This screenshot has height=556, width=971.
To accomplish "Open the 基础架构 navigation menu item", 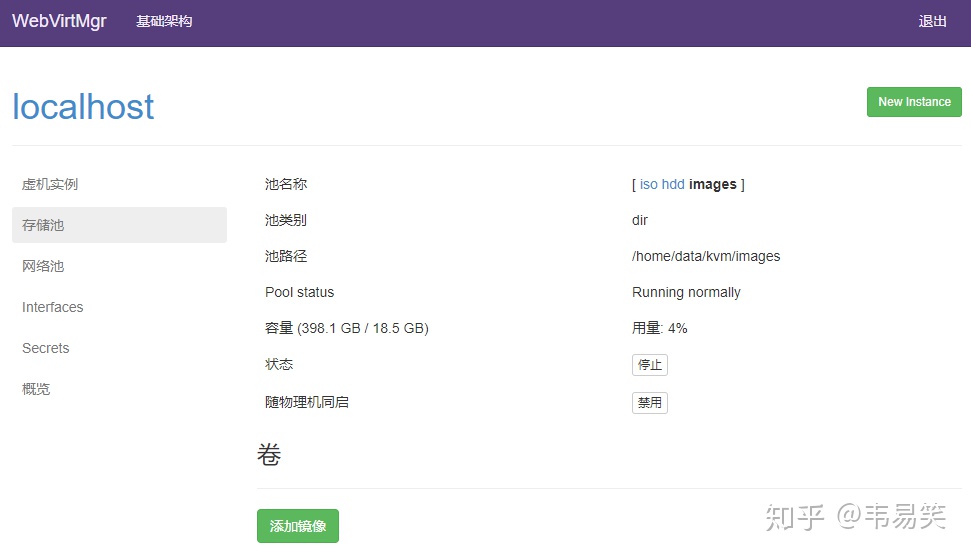I will pyautogui.click(x=164, y=22).
